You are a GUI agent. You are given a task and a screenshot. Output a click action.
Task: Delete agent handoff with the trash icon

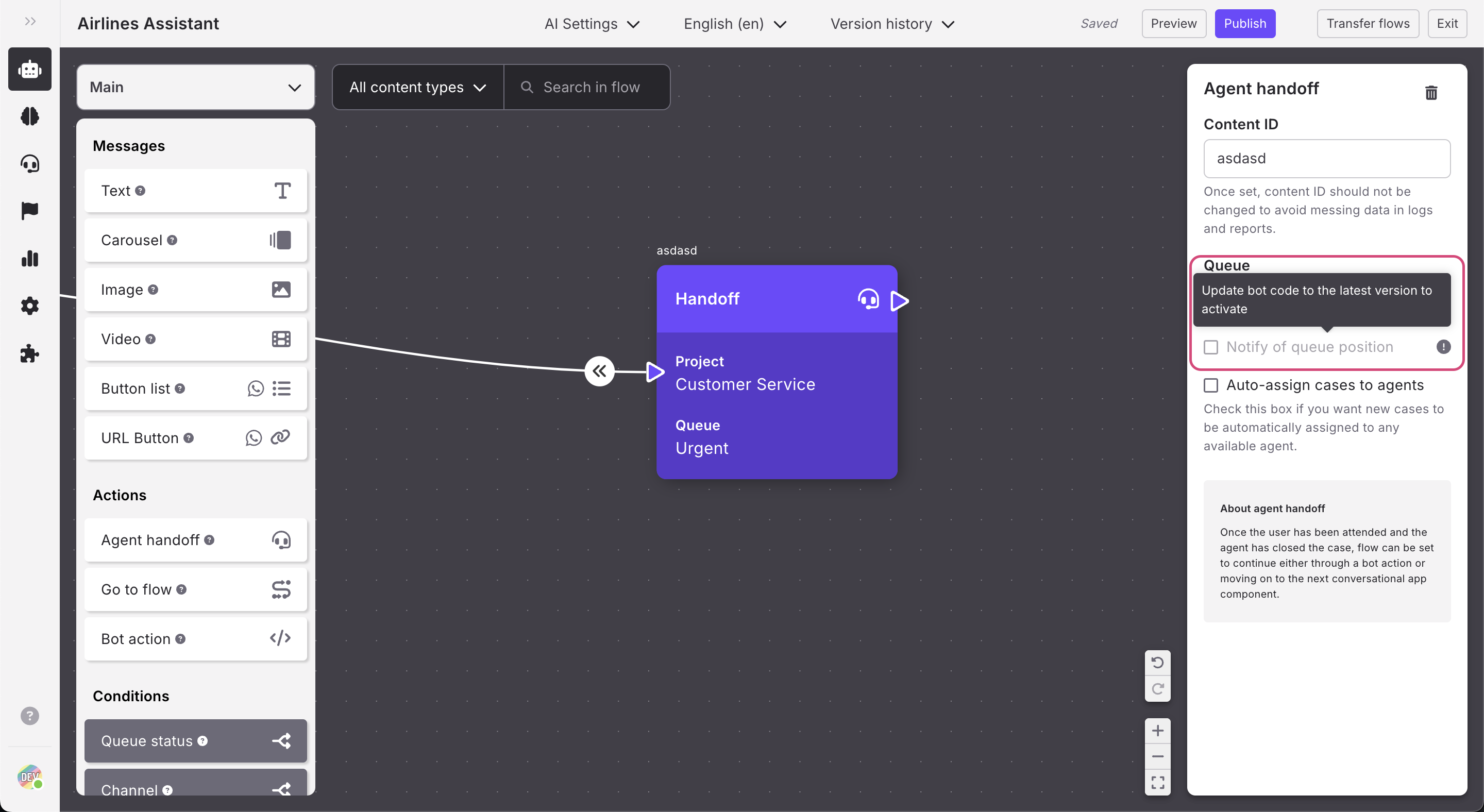click(x=1430, y=92)
